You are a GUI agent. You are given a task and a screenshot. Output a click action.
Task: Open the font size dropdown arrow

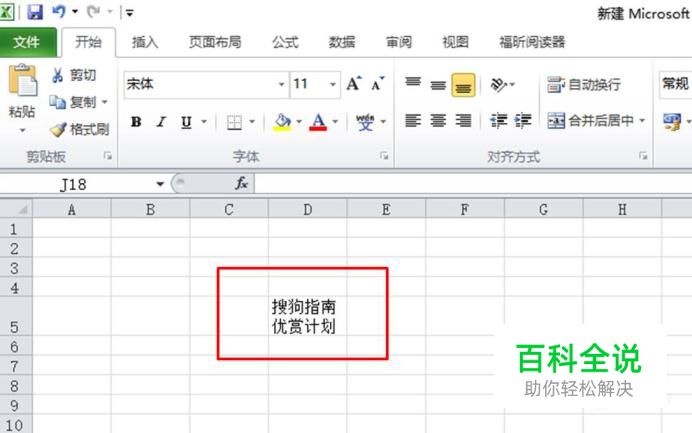pos(333,84)
